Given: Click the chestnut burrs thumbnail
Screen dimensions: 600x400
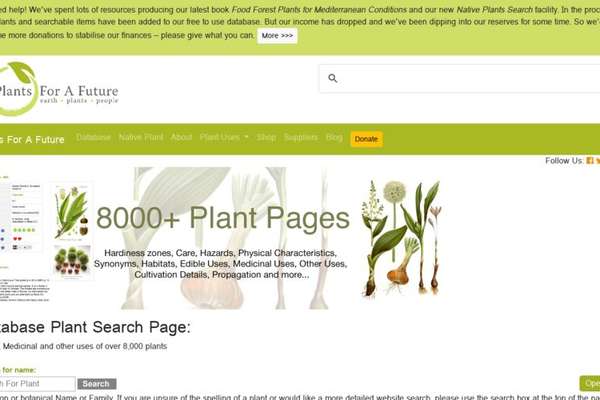Looking at the screenshot, I should [72, 261].
